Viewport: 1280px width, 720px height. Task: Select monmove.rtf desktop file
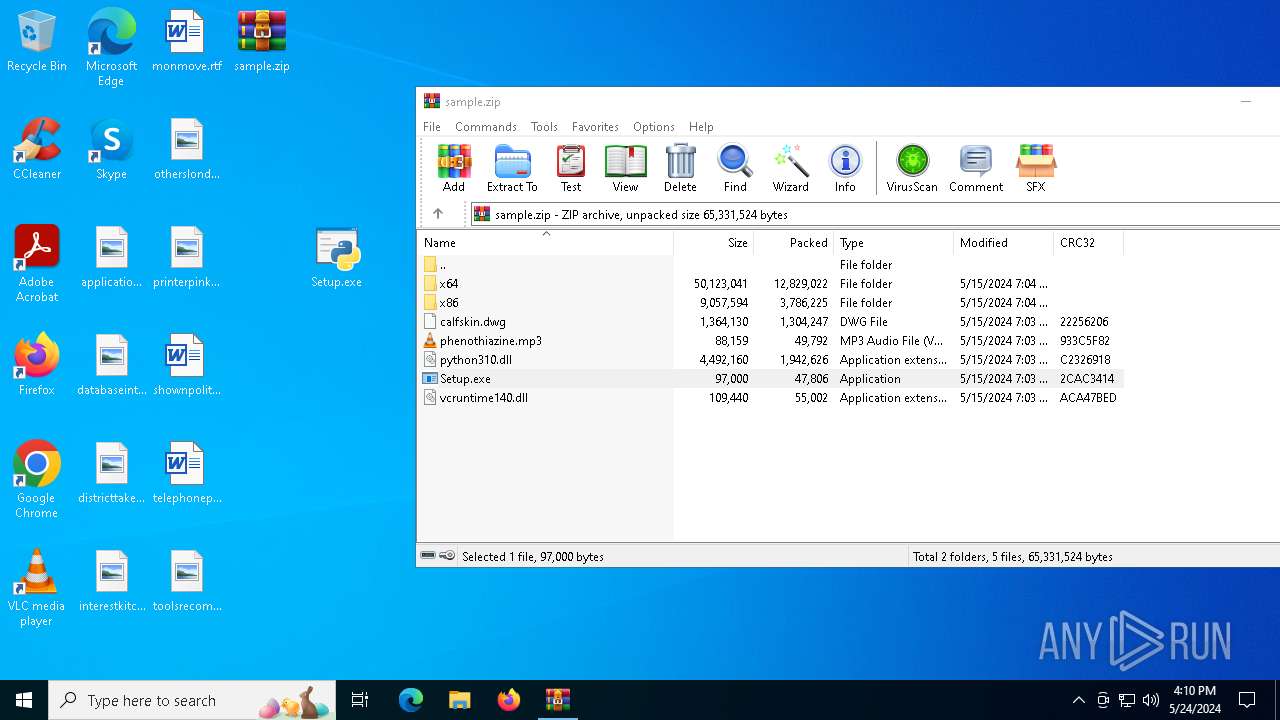[187, 41]
